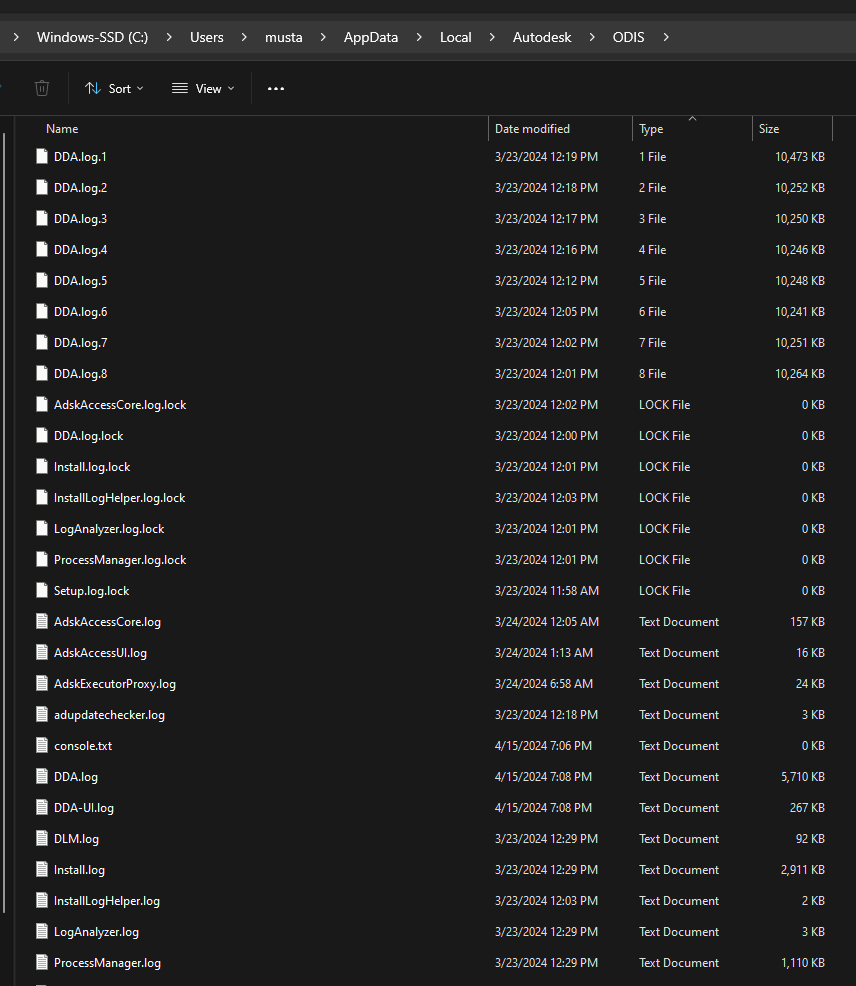Click the document icon beside console.txt

click(x=41, y=745)
